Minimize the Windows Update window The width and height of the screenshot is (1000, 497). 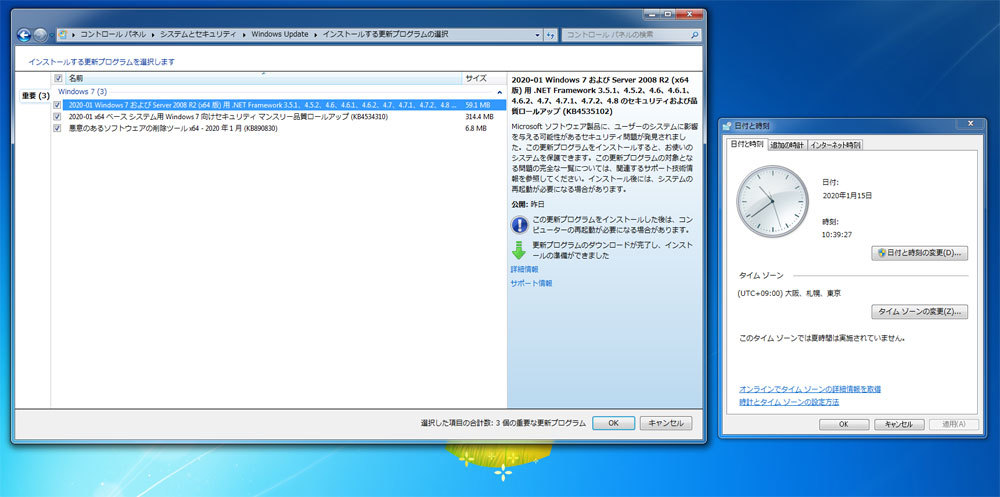pyautogui.click(x=652, y=14)
